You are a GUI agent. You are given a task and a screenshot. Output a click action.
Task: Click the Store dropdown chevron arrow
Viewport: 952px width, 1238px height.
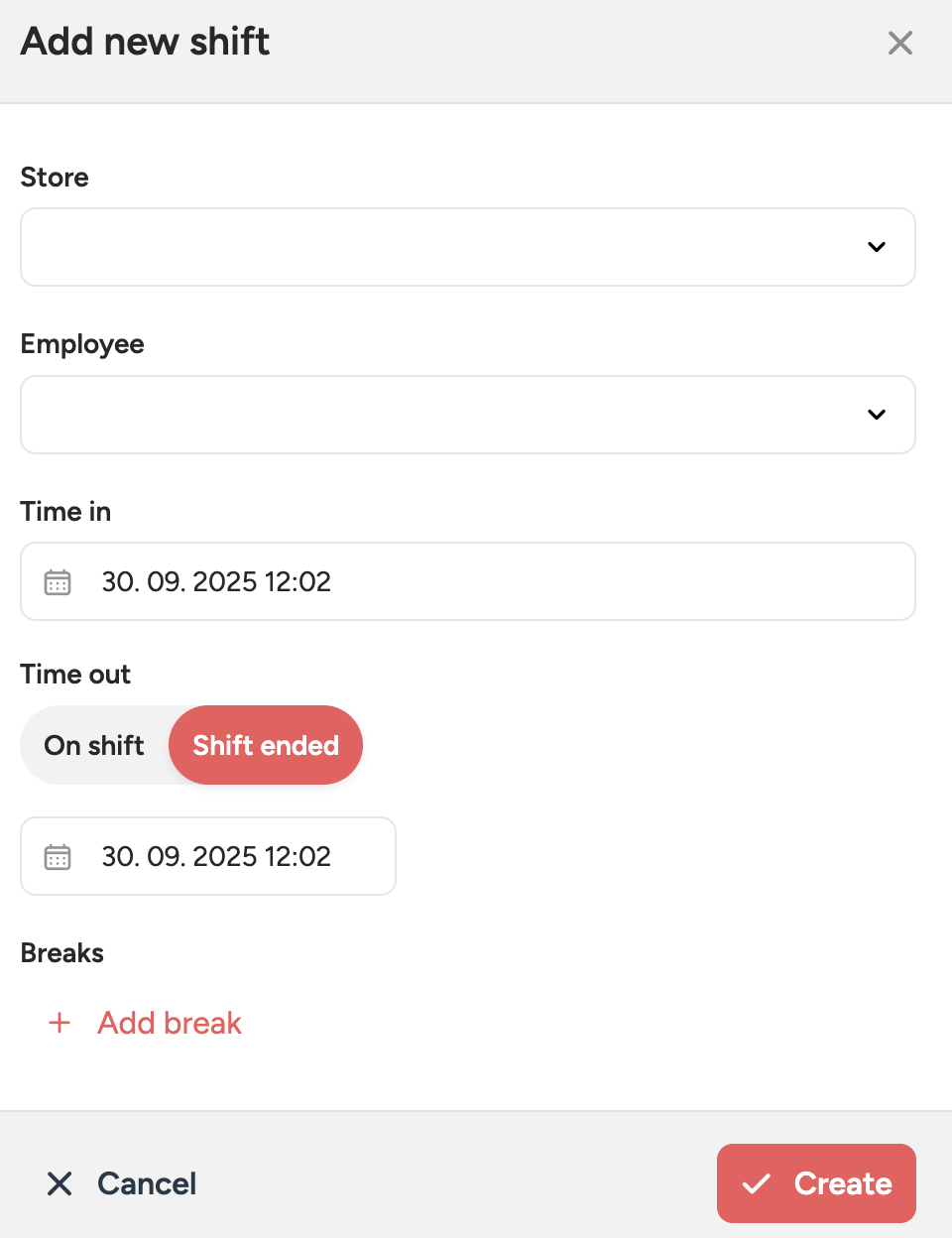tap(877, 247)
